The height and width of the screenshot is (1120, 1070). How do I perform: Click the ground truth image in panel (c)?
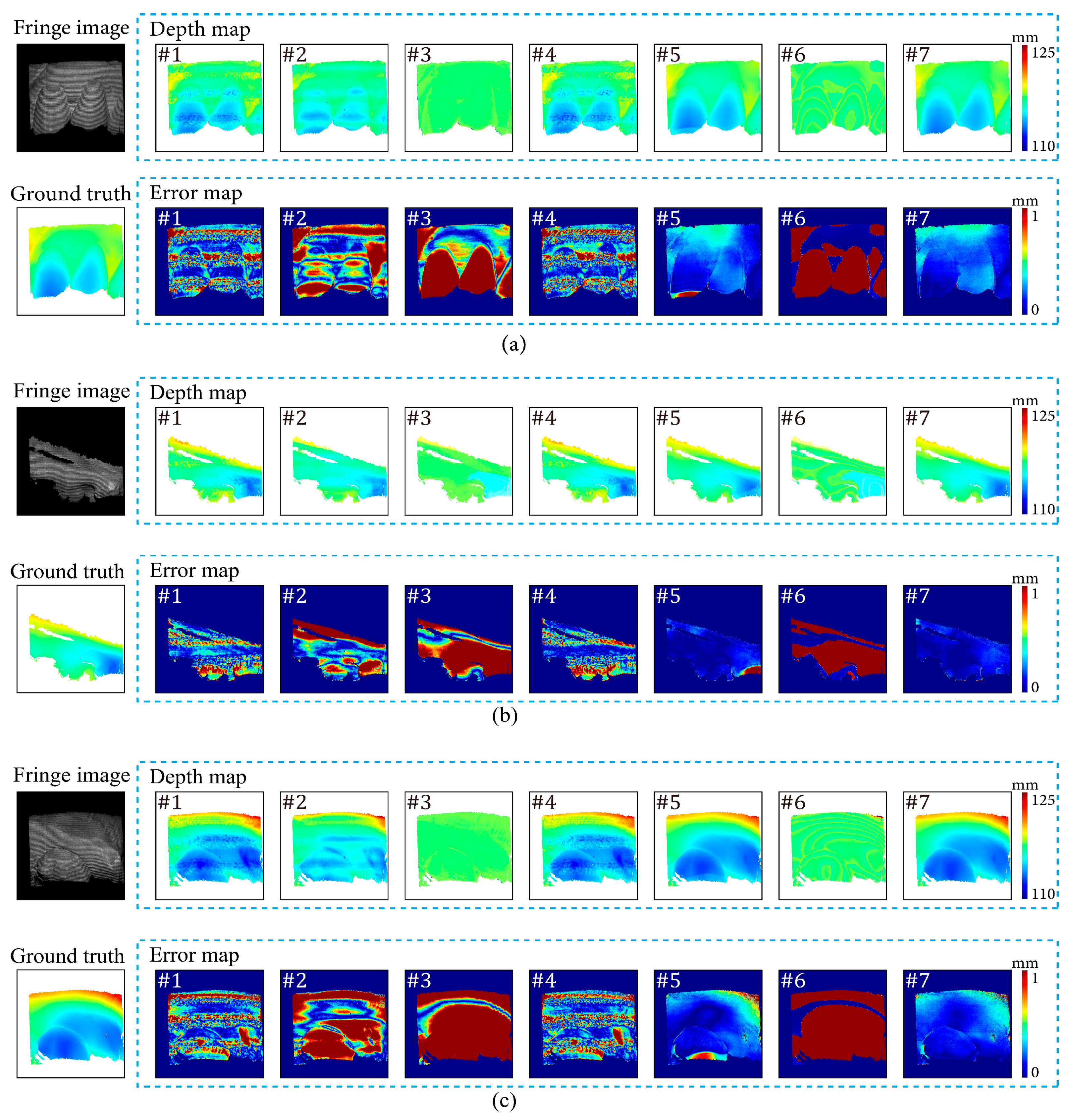pos(71,1024)
